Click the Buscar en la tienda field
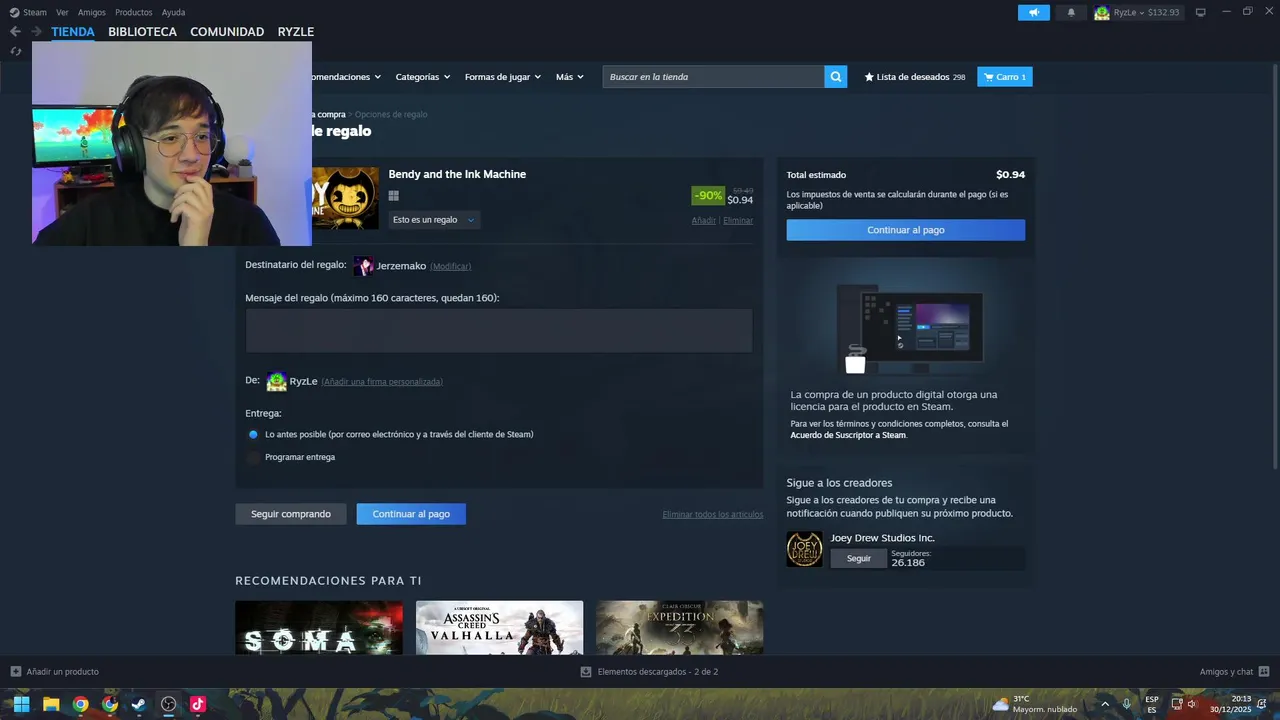 [714, 77]
